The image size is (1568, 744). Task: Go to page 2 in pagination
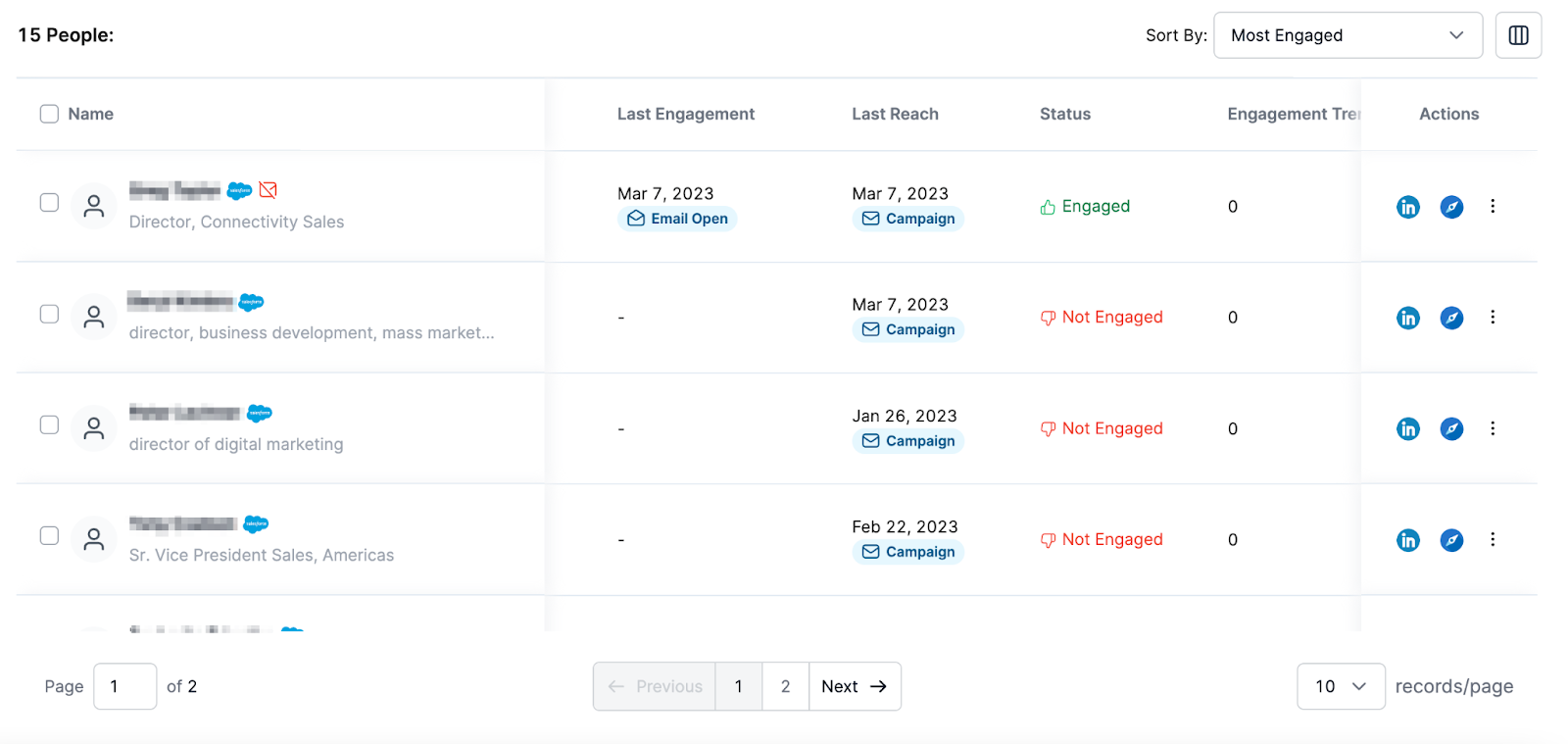click(785, 686)
